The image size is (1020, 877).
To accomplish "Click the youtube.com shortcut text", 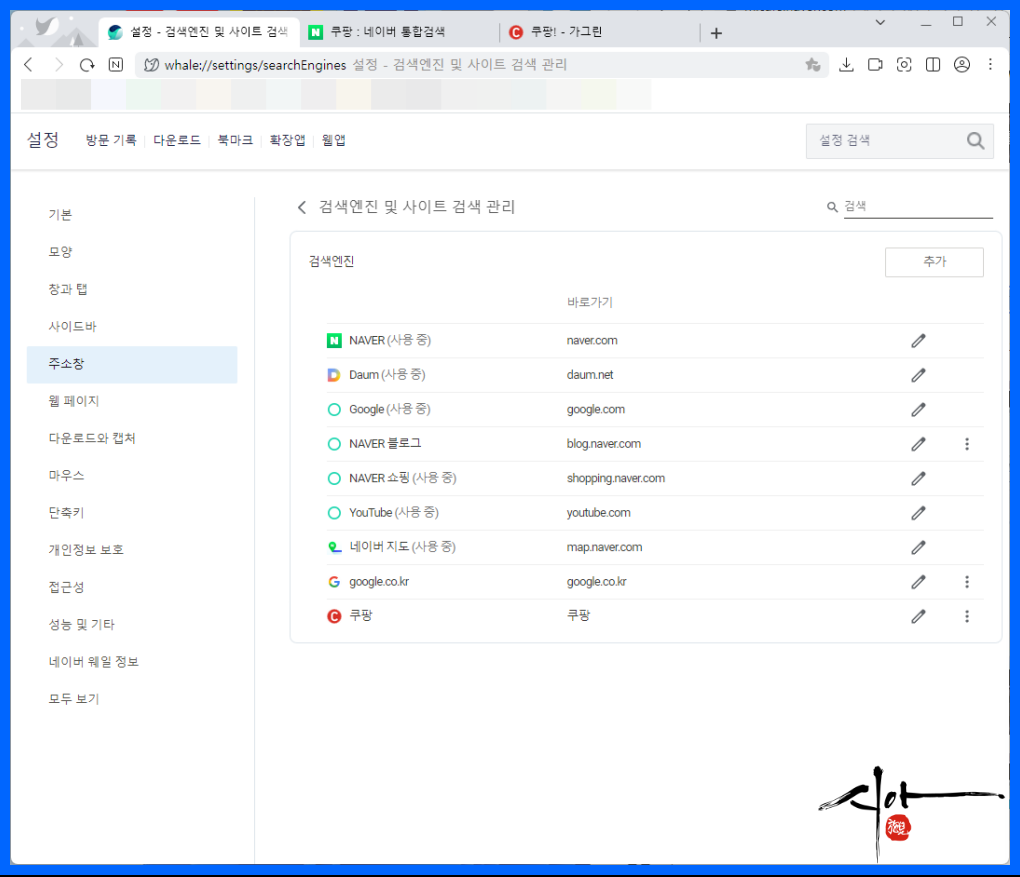I will click(x=598, y=513).
